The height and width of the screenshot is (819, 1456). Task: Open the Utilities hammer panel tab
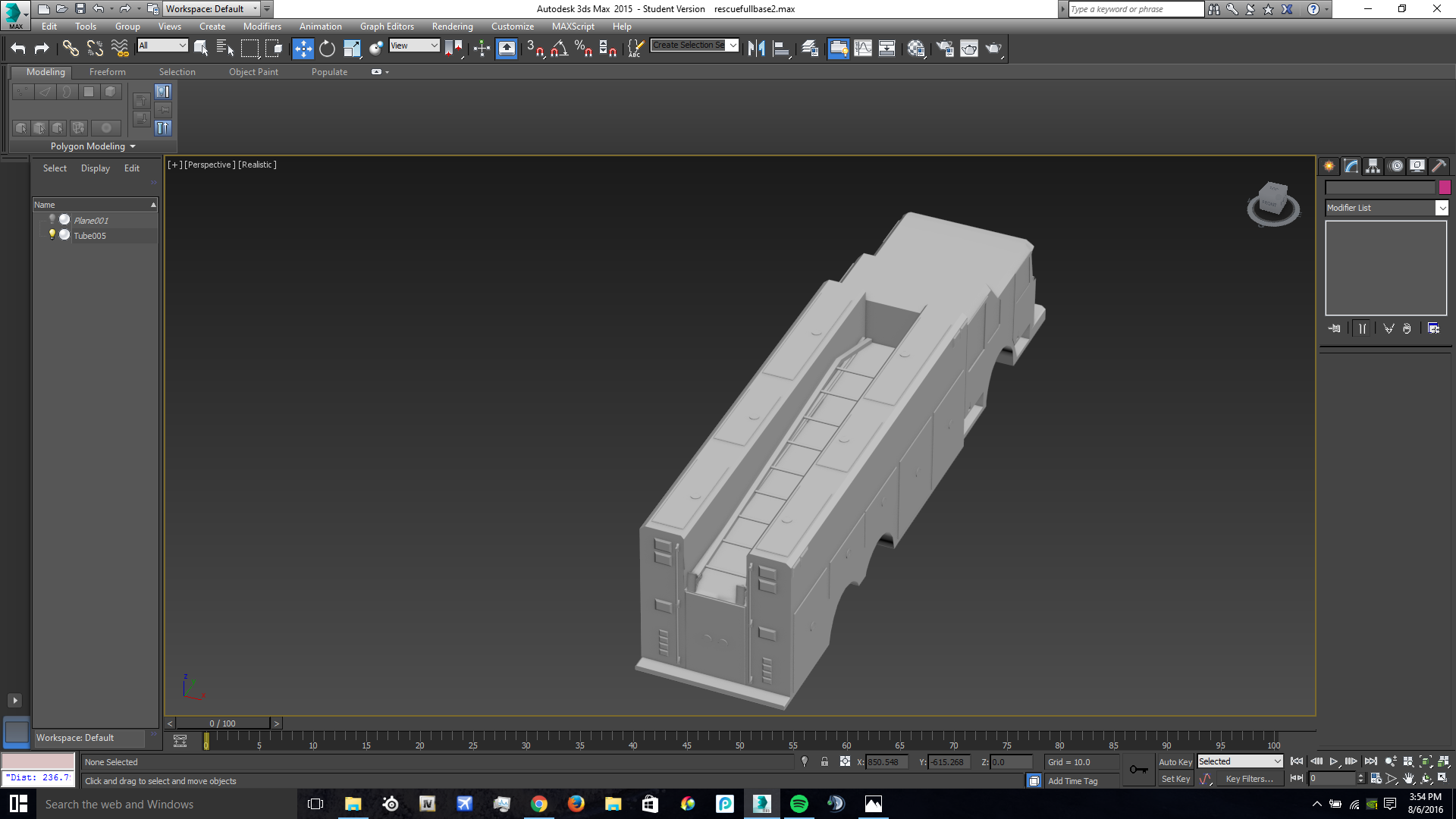[1439, 166]
